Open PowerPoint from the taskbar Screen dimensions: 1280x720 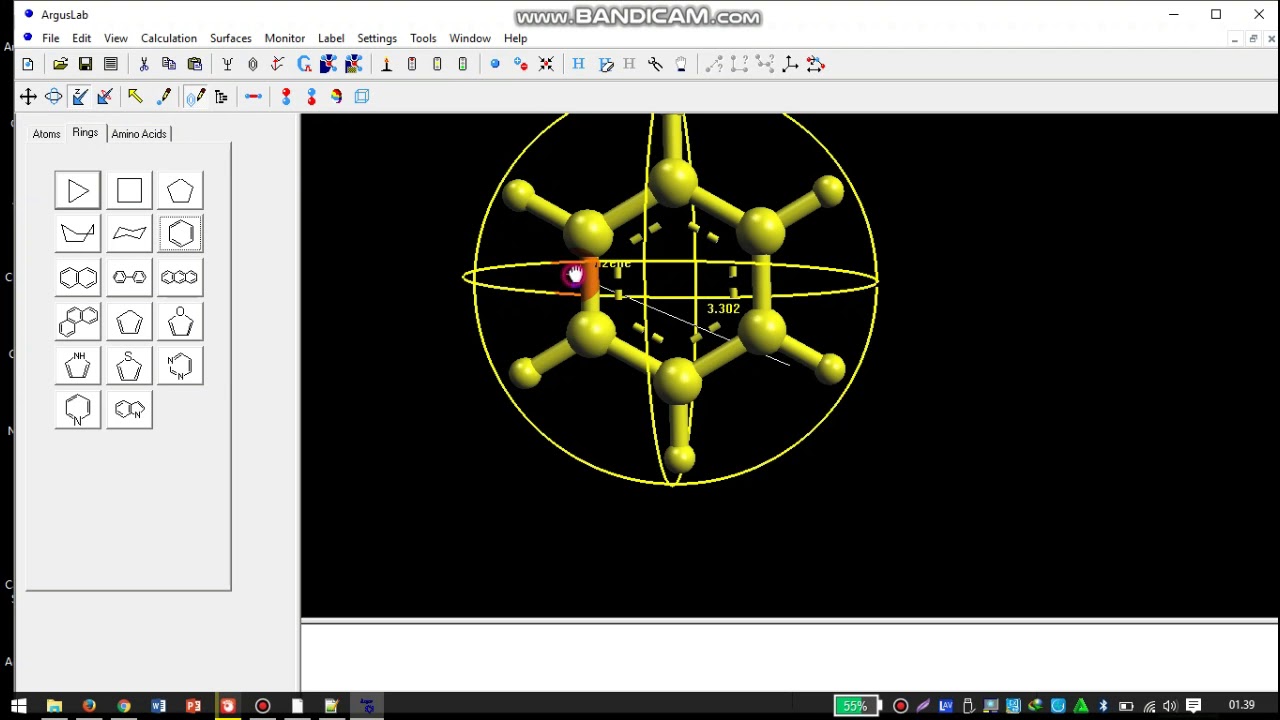(x=193, y=706)
